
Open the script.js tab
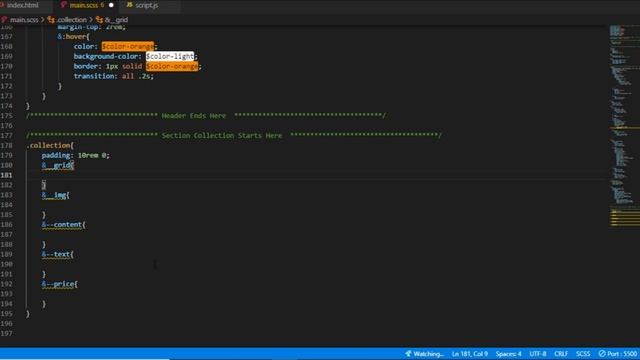pos(147,5)
